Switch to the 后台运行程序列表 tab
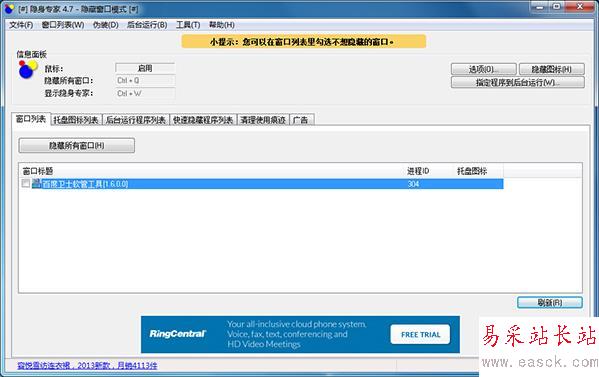Viewport: 599px width, 377px height. click(x=136, y=120)
